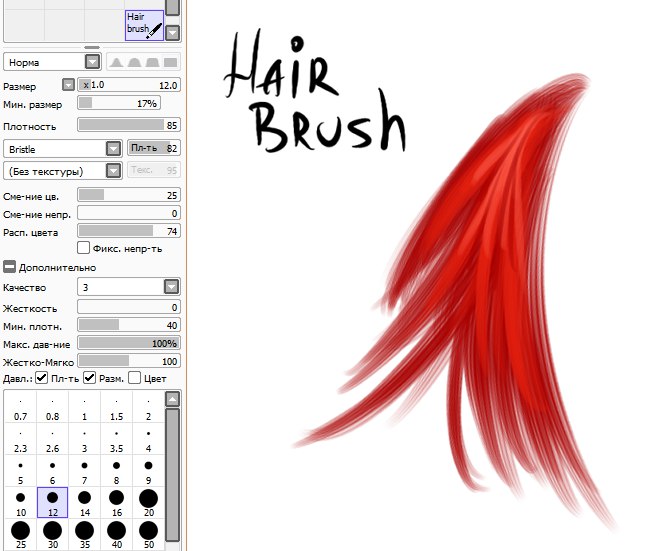Select the Hair brush tool preset

coord(144,25)
